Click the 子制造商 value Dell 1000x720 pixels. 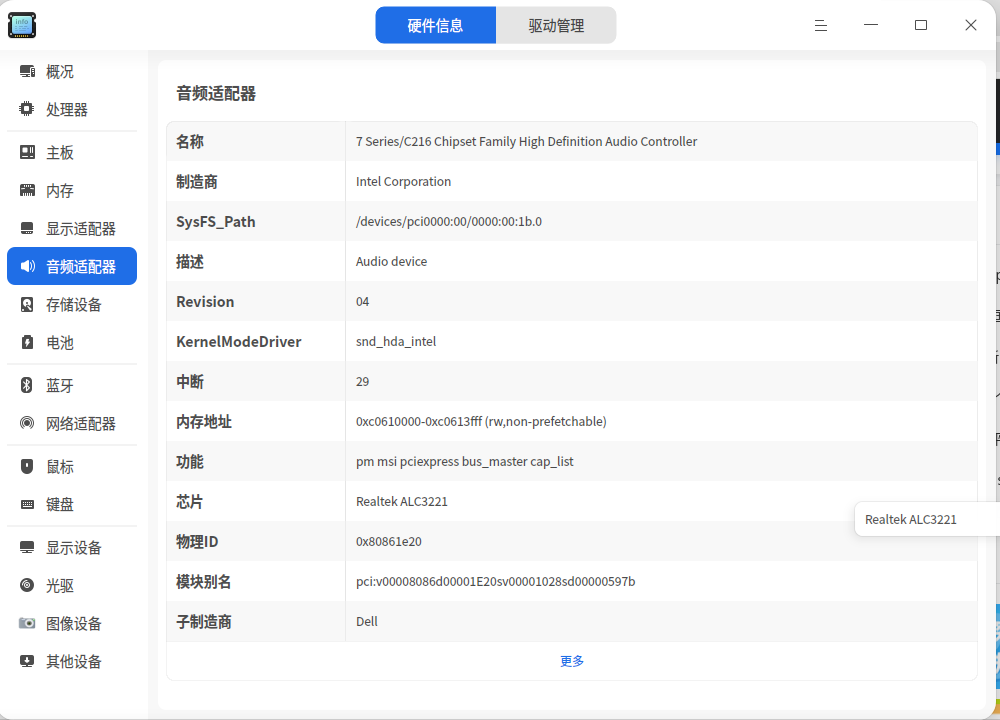click(x=367, y=622)
